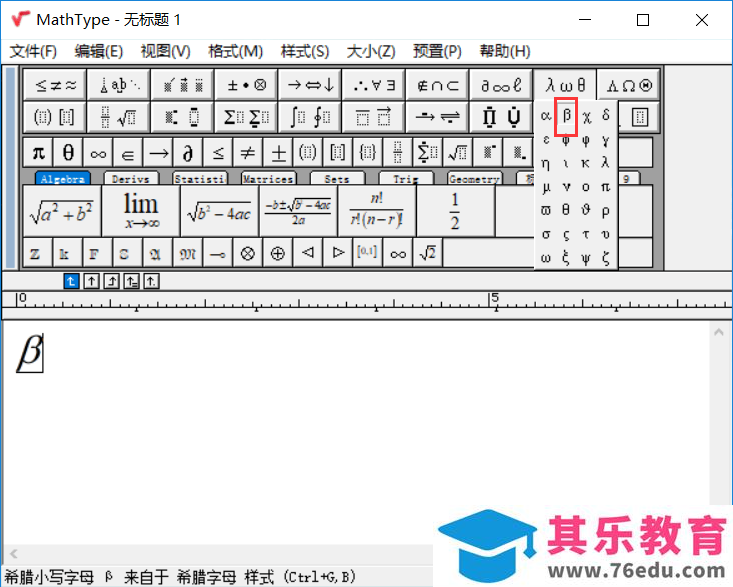Viewport: 733px width, 587px height.
Task: Open the products and set theory templates palette
Action: pos(501,117)
